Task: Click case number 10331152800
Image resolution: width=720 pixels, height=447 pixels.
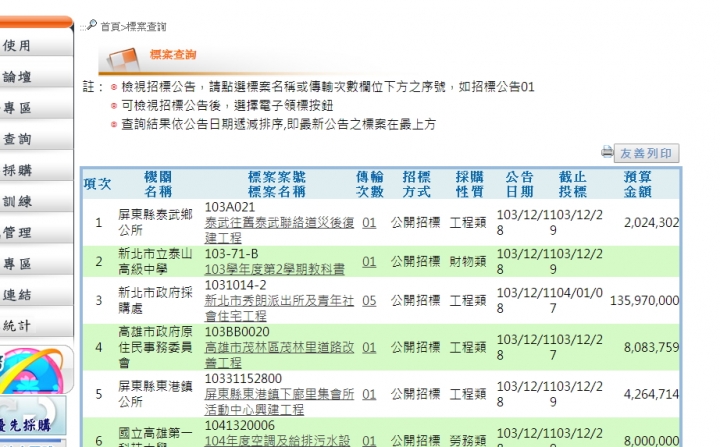Action: 243,379
